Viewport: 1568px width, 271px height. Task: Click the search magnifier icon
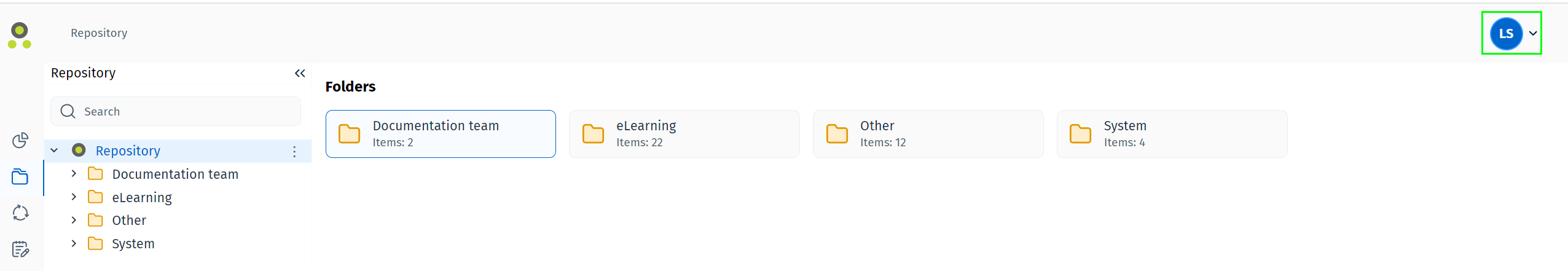(68, 111)
